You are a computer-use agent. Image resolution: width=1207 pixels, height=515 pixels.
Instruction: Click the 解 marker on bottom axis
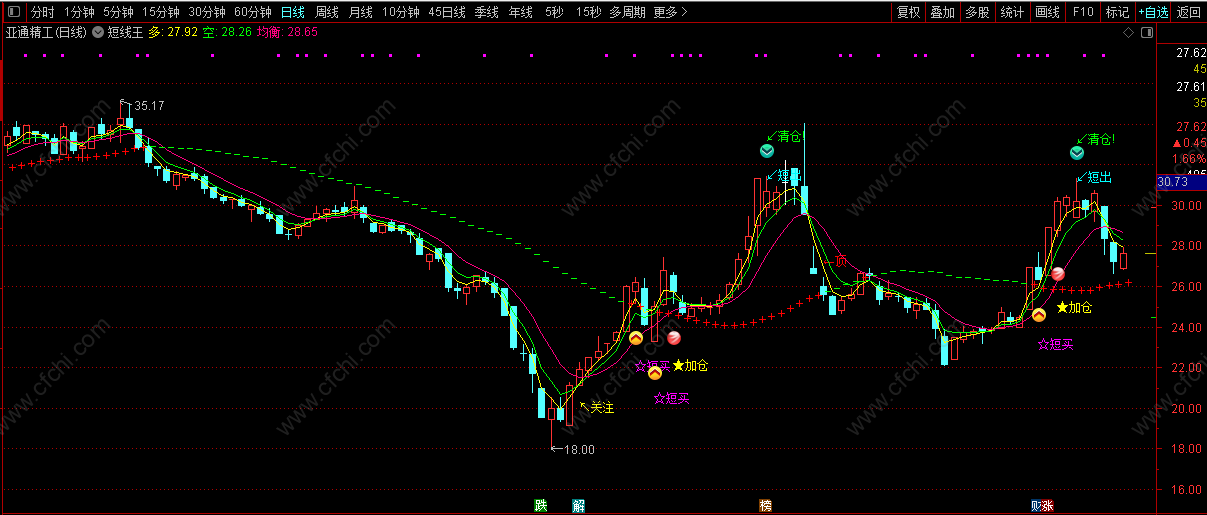(579, 505)
